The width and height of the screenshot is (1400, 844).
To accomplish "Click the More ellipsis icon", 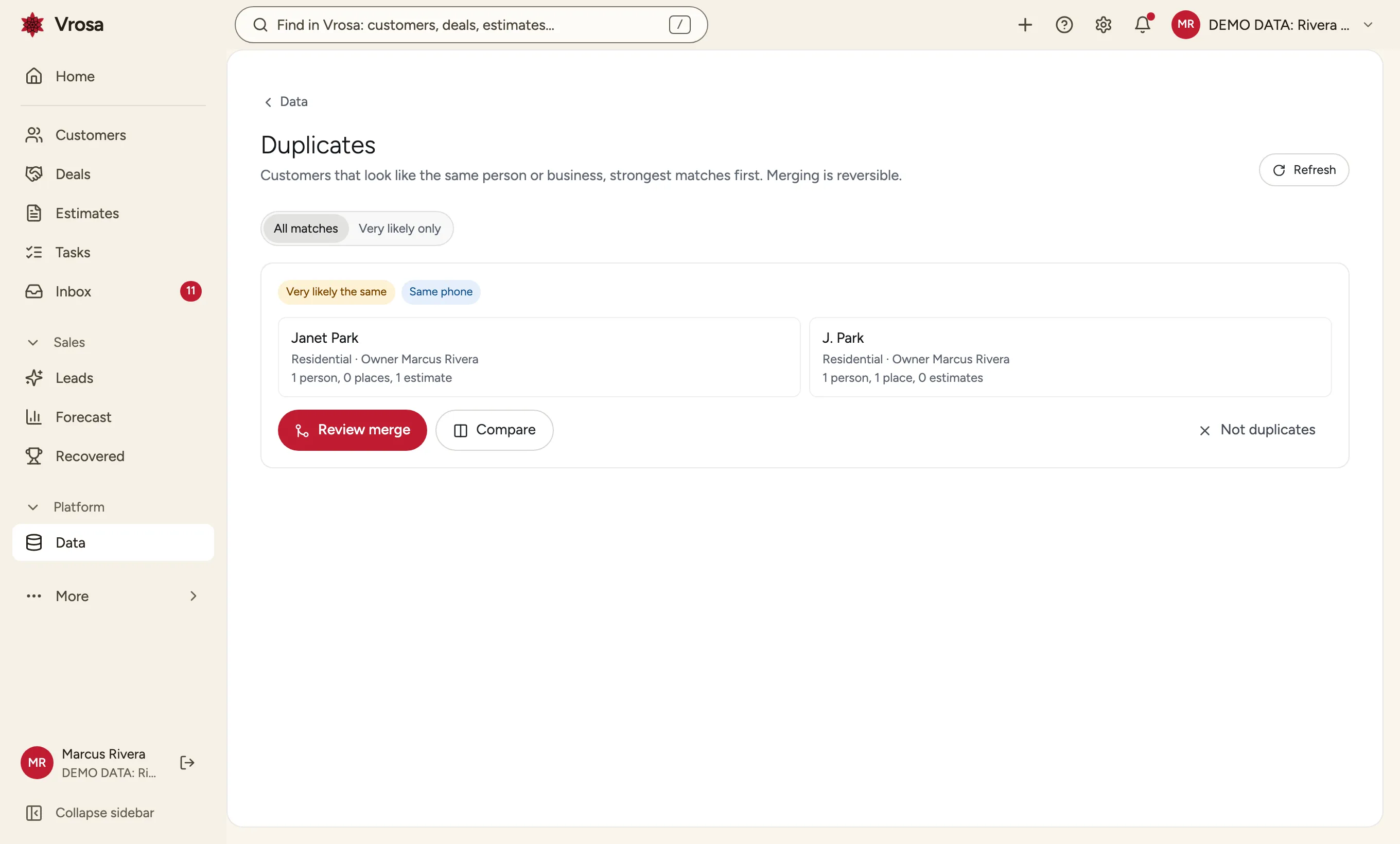I will point(34,596).
